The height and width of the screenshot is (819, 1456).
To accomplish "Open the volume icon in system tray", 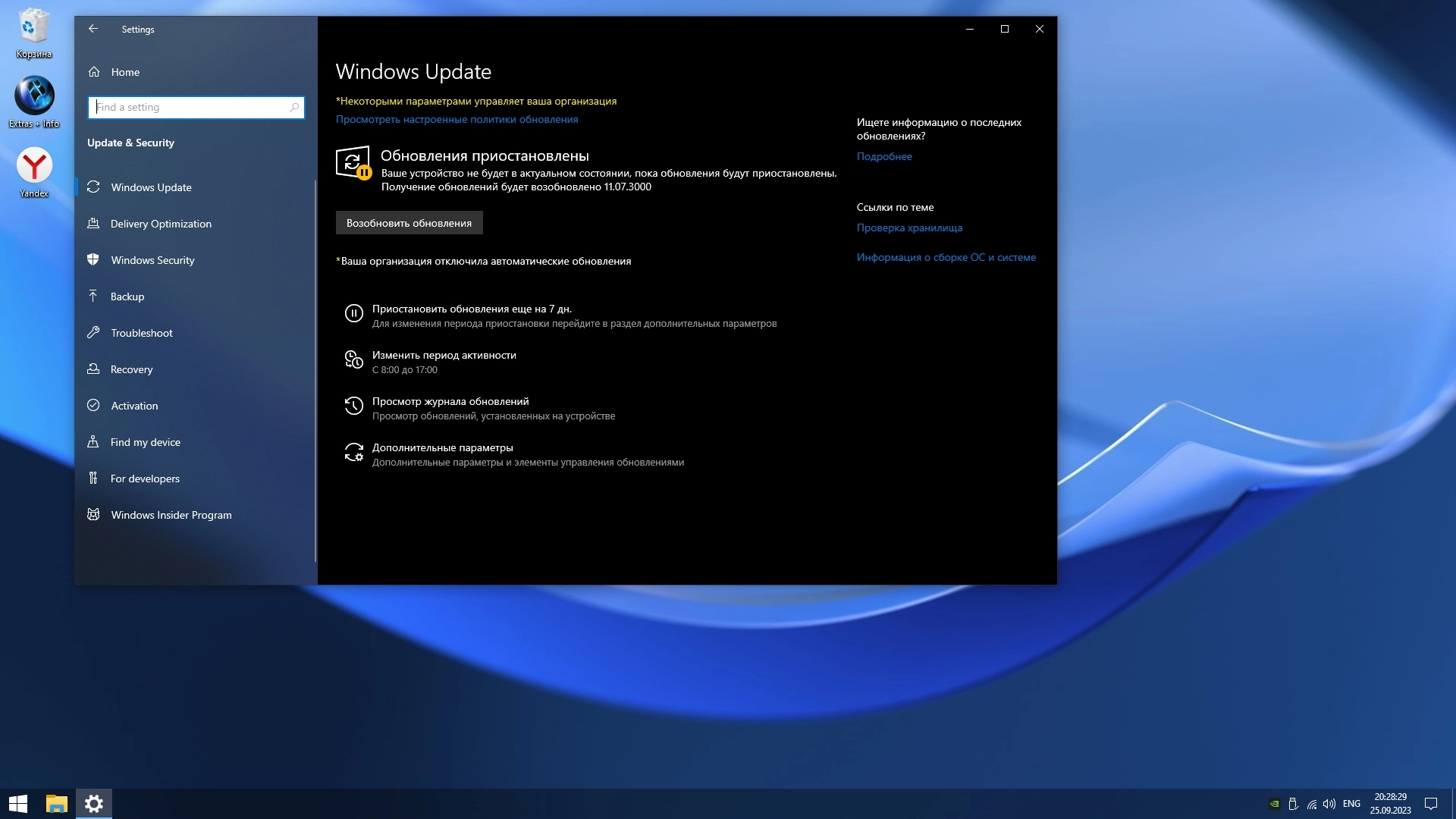I will click(1329, 804).
